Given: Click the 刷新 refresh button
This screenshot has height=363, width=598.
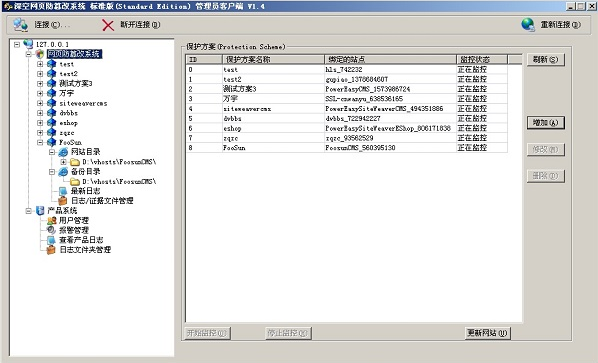Looking at the screenshot, I should [545, 59].
